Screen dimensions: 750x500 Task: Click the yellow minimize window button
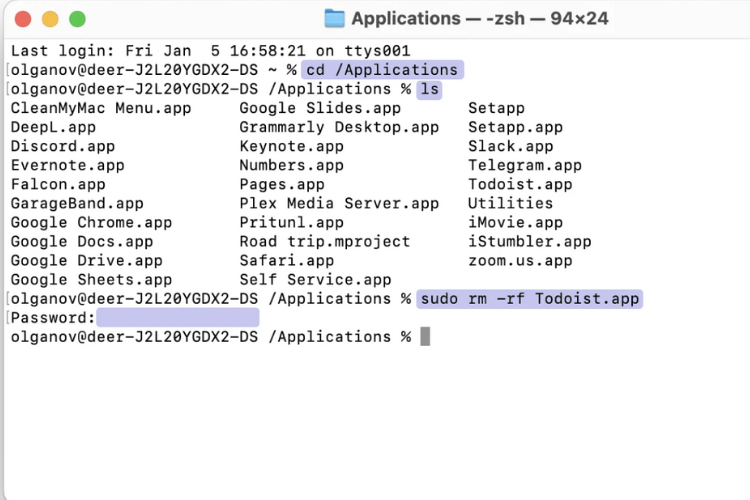point(50,19)
